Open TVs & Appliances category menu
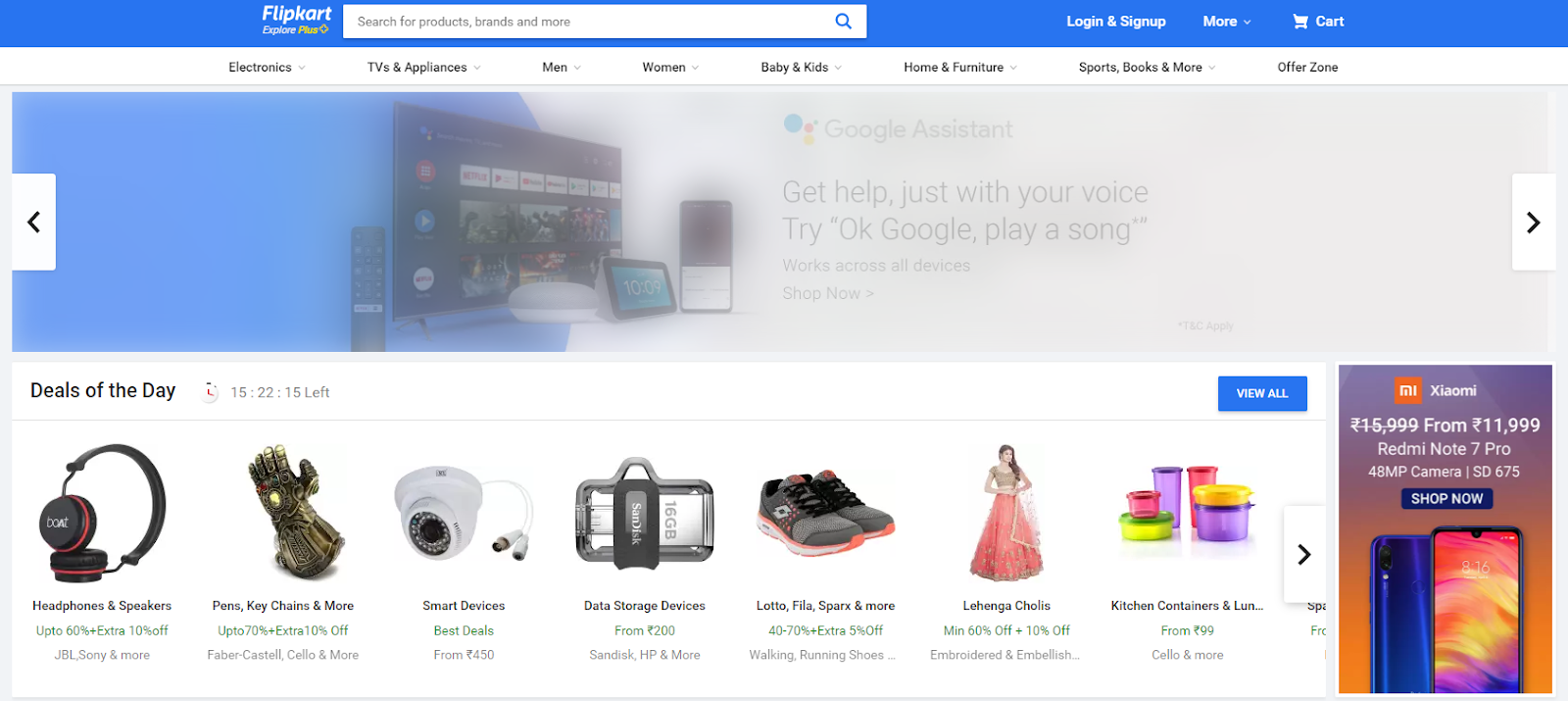The height and width of the screenshot is (701, 1568). pyautogui.click(x=423, y=67)
